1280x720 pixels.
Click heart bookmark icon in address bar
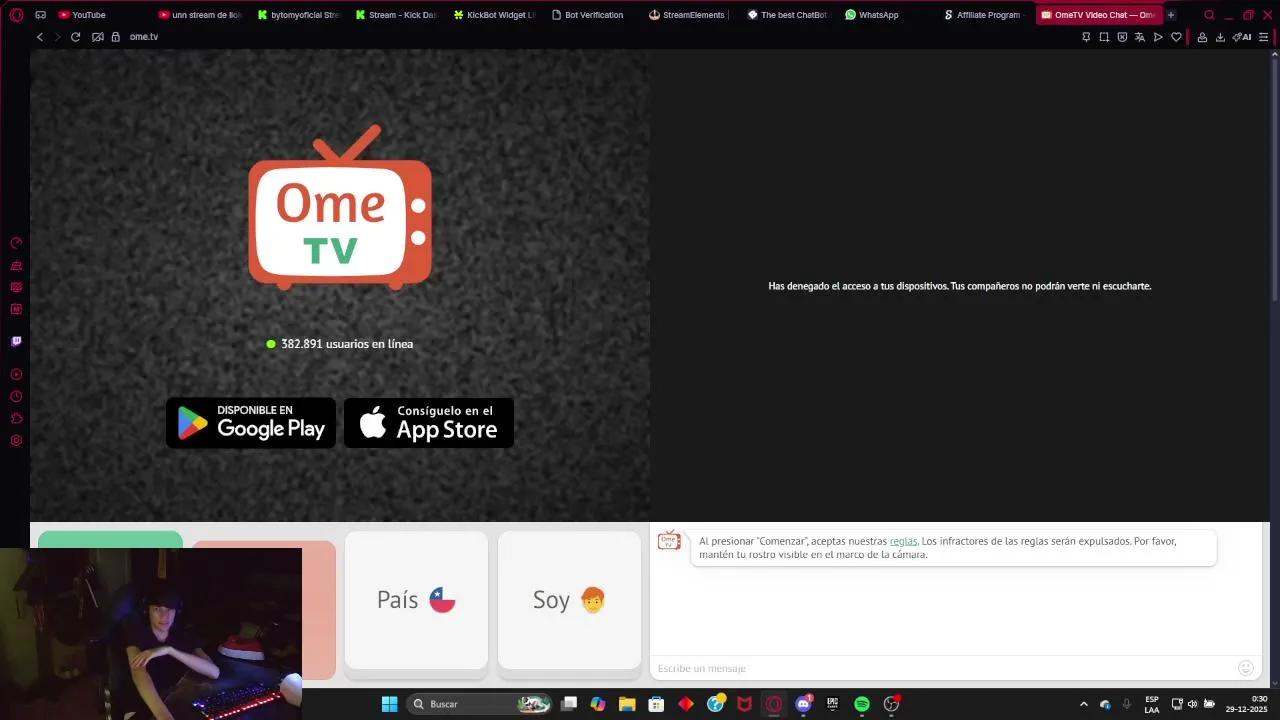pos(1176,37)
